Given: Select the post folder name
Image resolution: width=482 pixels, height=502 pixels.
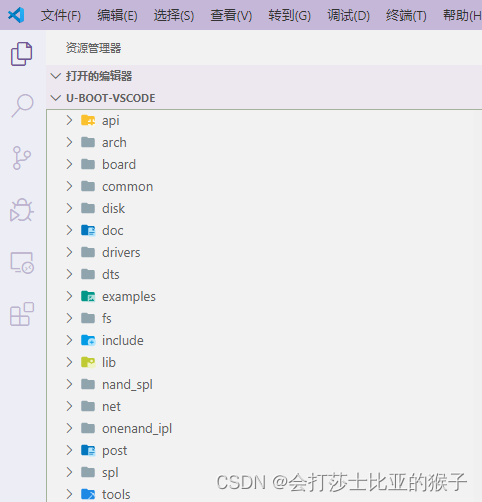Looking at the screenshot, I should (114, 451).
